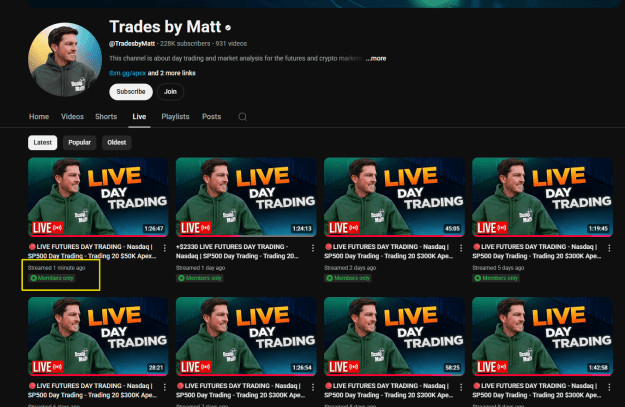Open the Playlists tab
625x407 pixels.
[175, 117]
